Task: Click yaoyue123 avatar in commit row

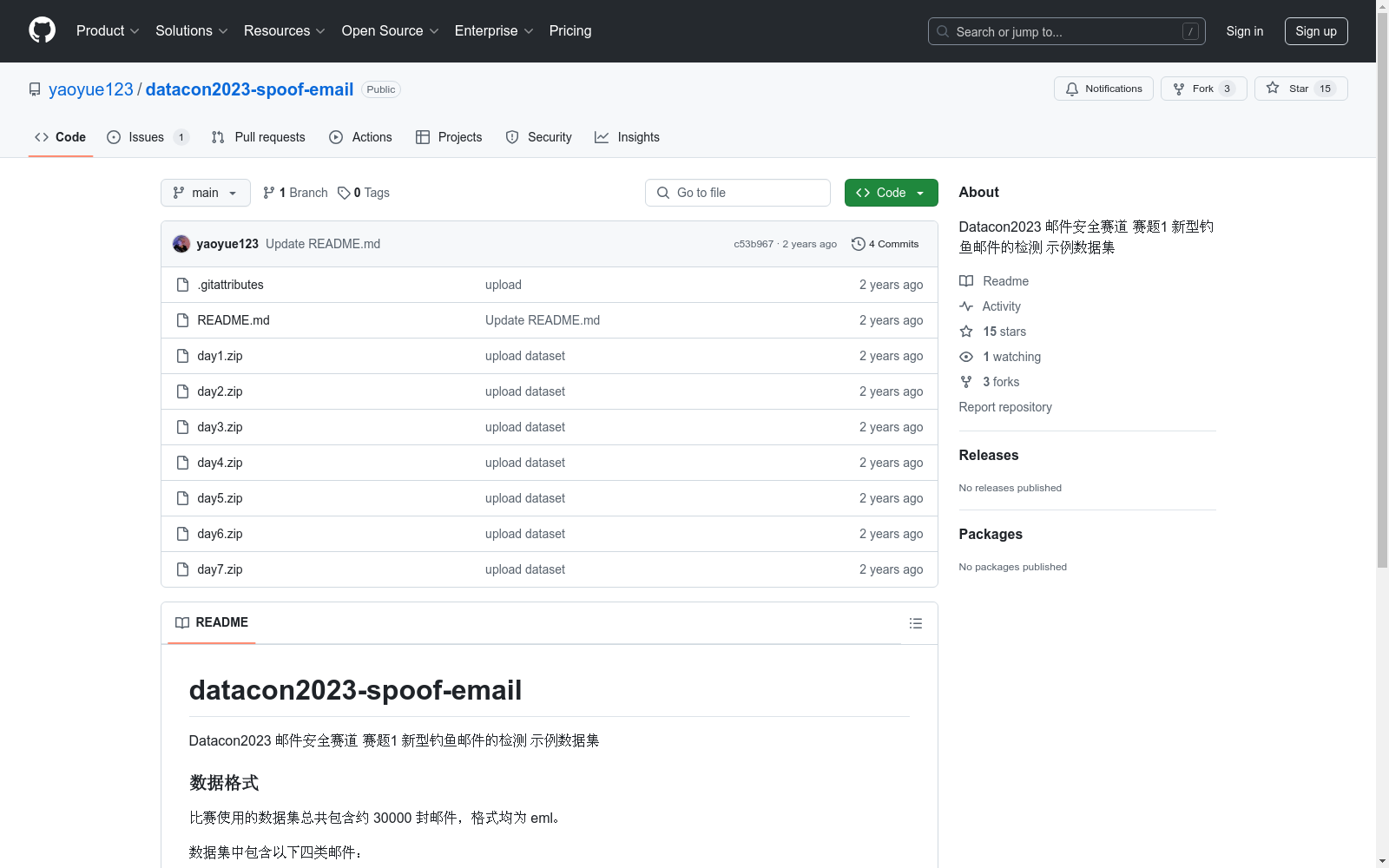Action: click(181, 244)
